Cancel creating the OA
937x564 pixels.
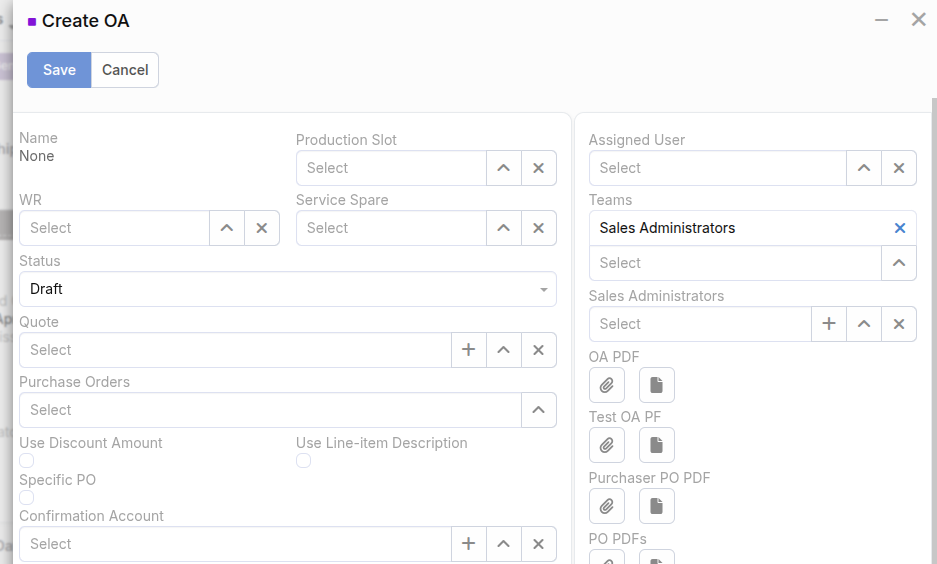[125, 70]
